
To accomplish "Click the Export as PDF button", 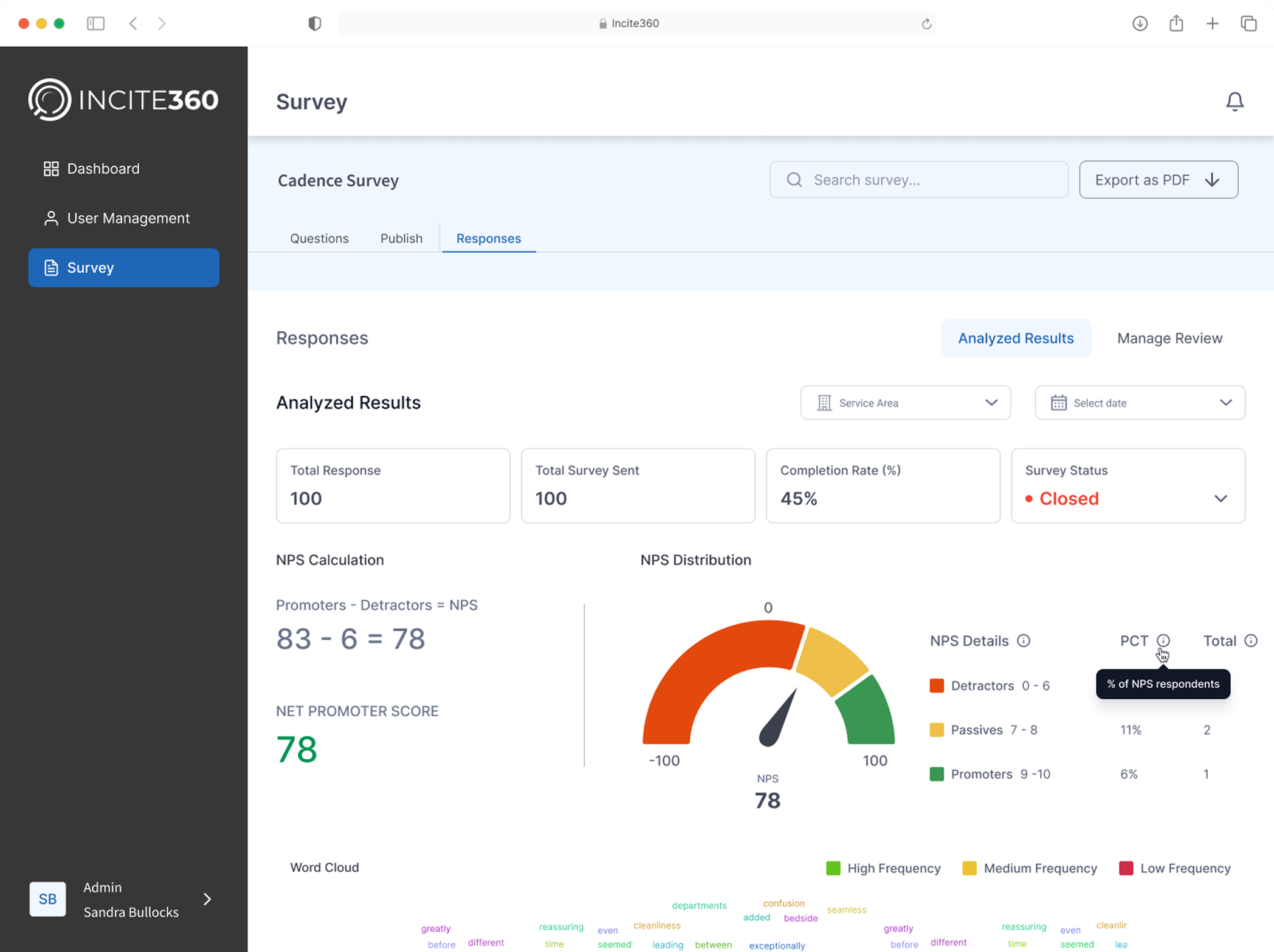I will 1159,179.
